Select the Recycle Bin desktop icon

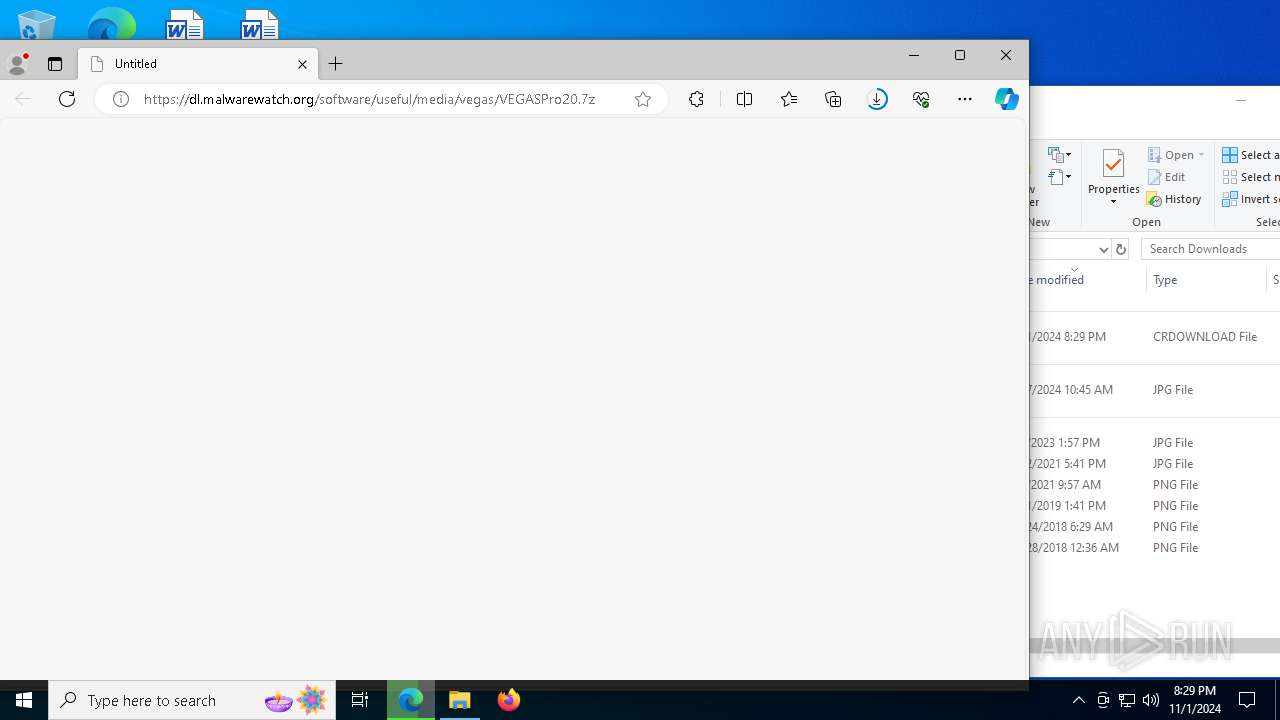coord(37,23)
